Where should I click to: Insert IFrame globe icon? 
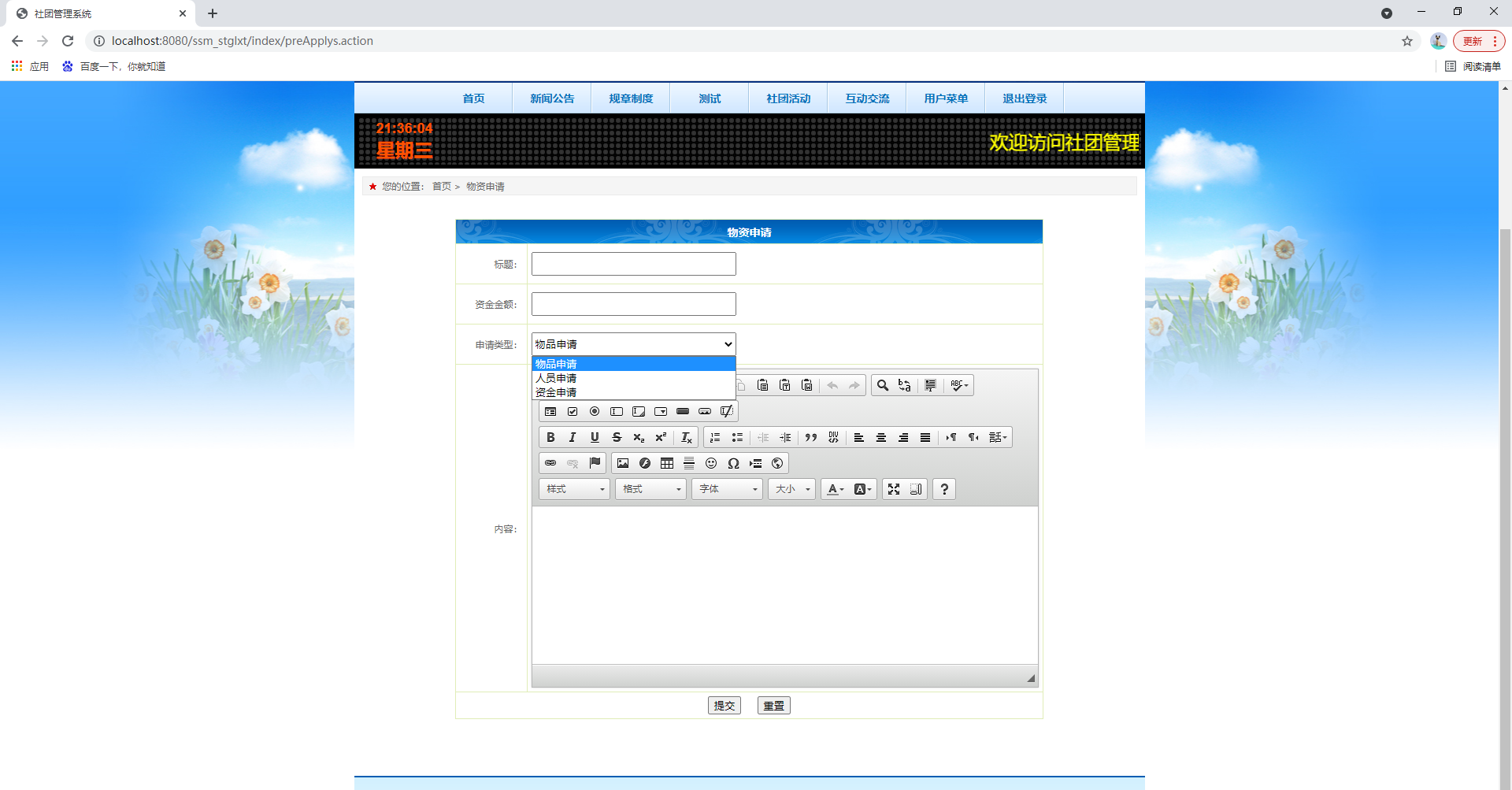pos(777,463)
